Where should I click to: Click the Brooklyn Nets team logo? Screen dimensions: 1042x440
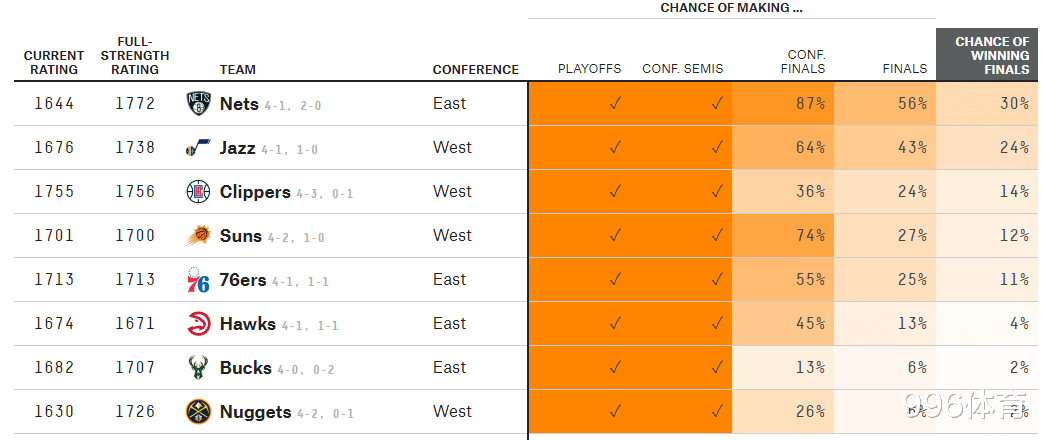198,104
